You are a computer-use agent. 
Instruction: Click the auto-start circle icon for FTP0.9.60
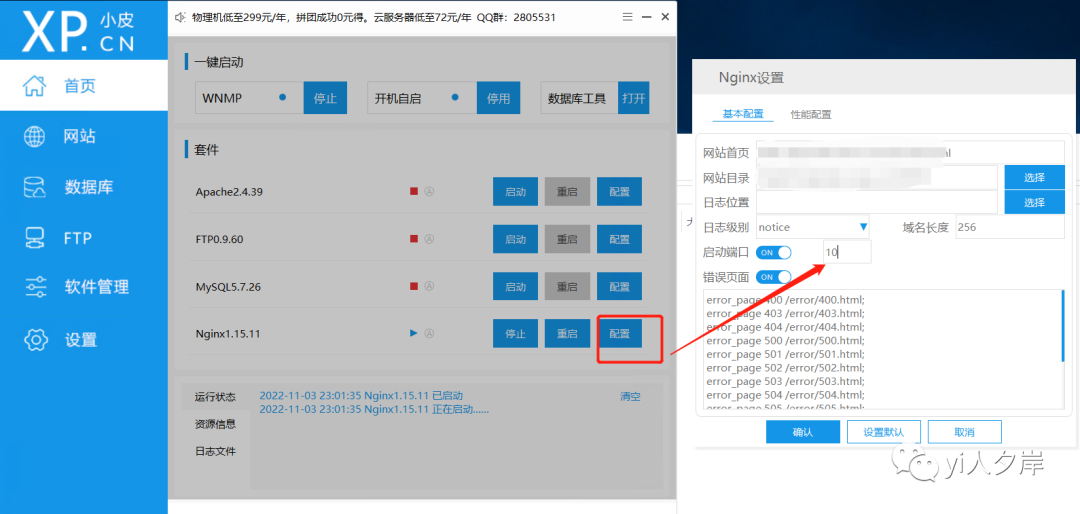pos(428,239)
